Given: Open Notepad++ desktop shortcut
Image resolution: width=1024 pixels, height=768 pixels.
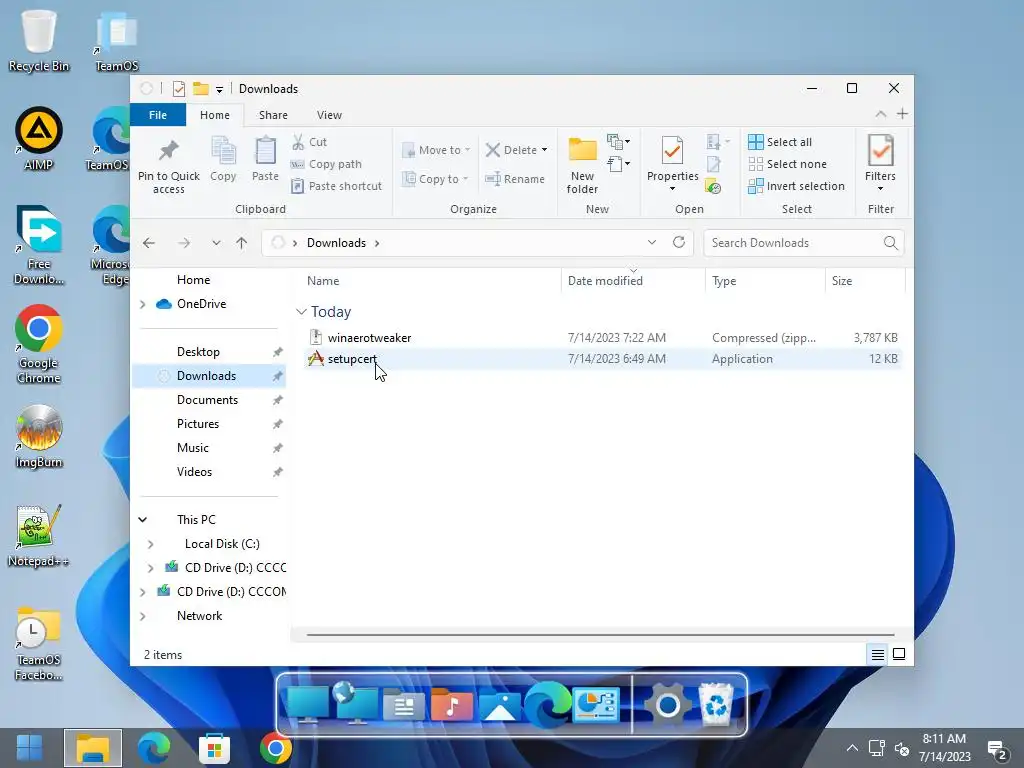Looking at the screenshot, I should [39, 536].
